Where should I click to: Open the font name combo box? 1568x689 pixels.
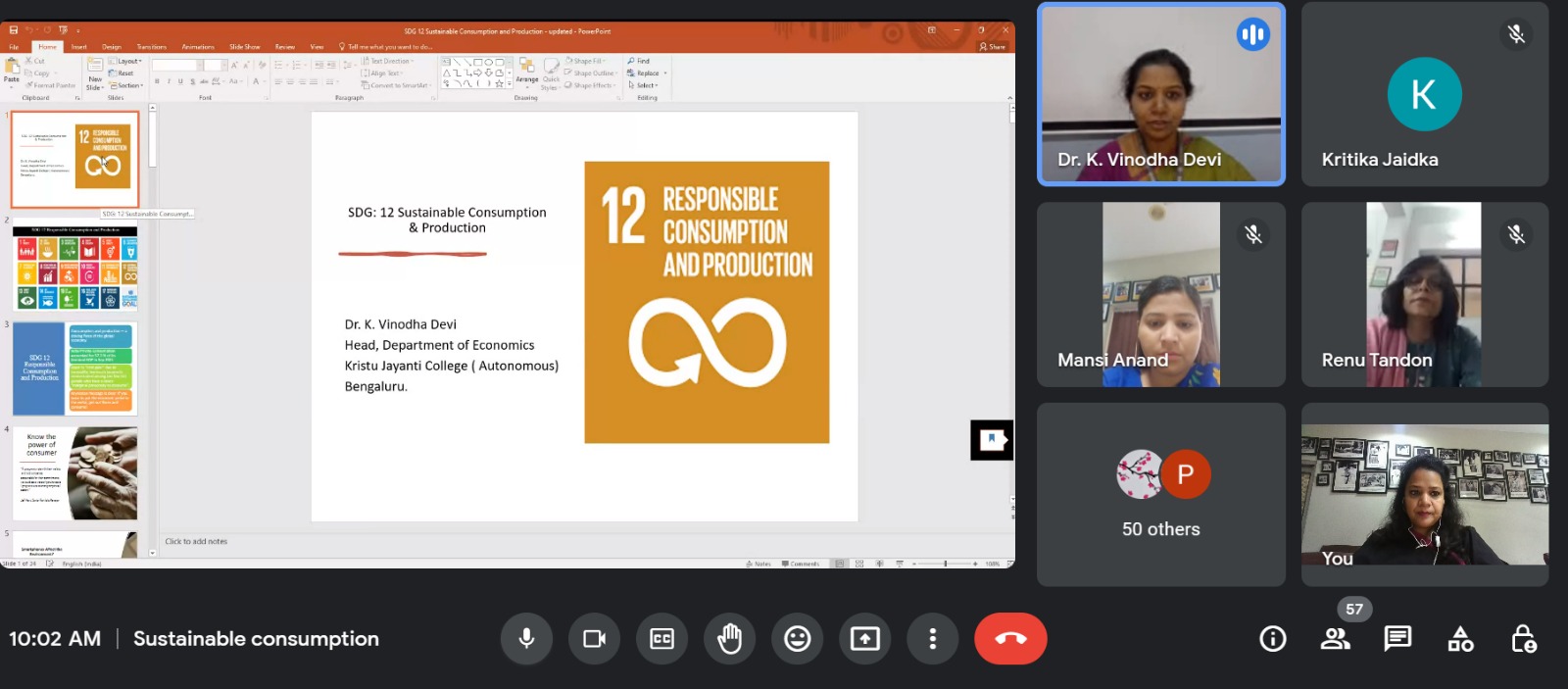pyautogui.click(x=175, y=66)
